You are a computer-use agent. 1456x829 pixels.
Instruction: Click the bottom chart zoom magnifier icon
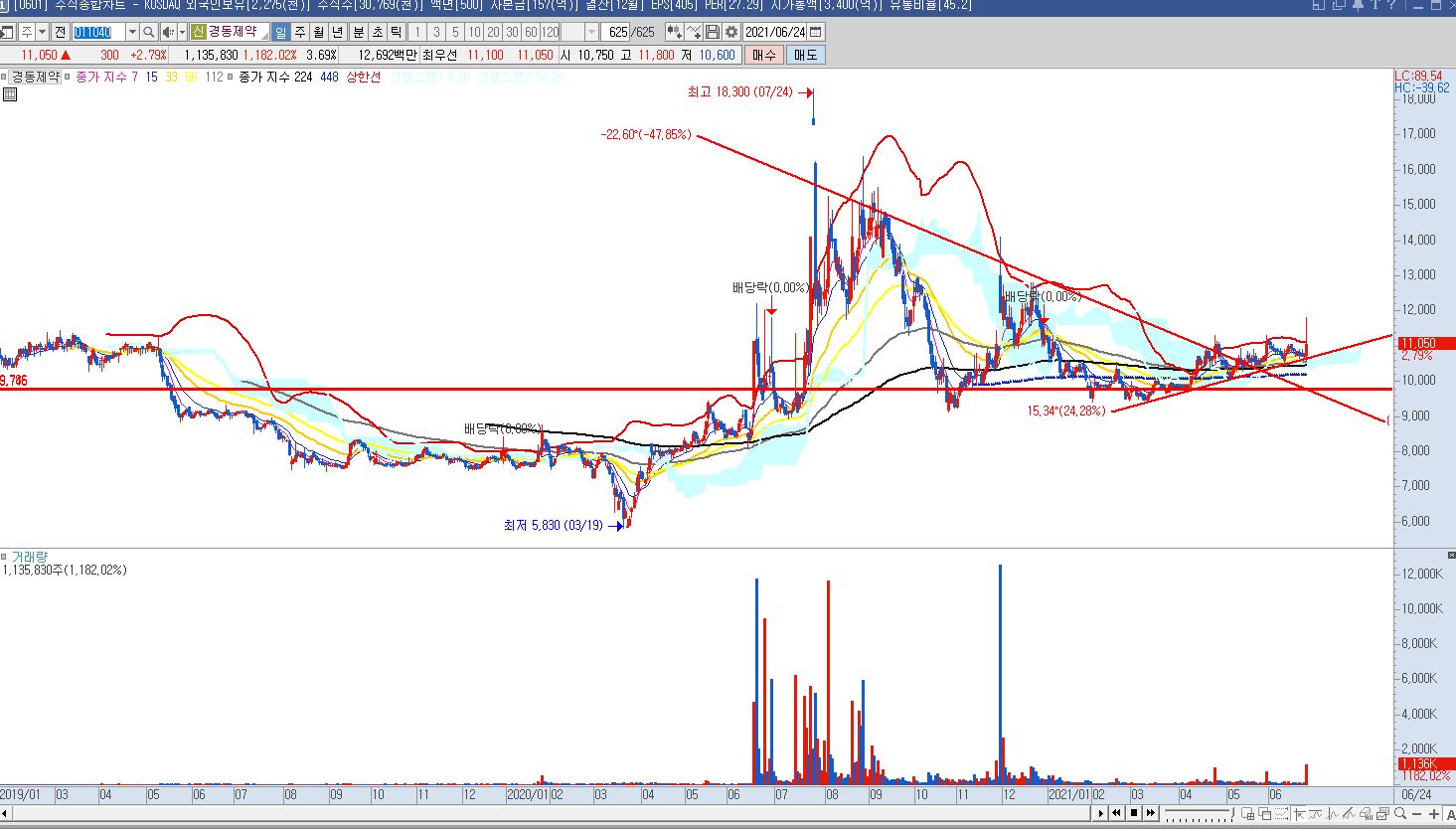click(x=1400, y=813)
